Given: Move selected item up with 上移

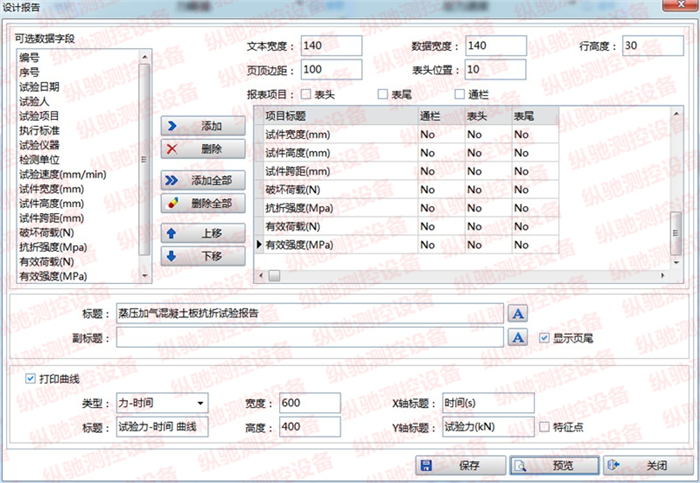Looking at the screenshot, I should click(x=203, y=233).
